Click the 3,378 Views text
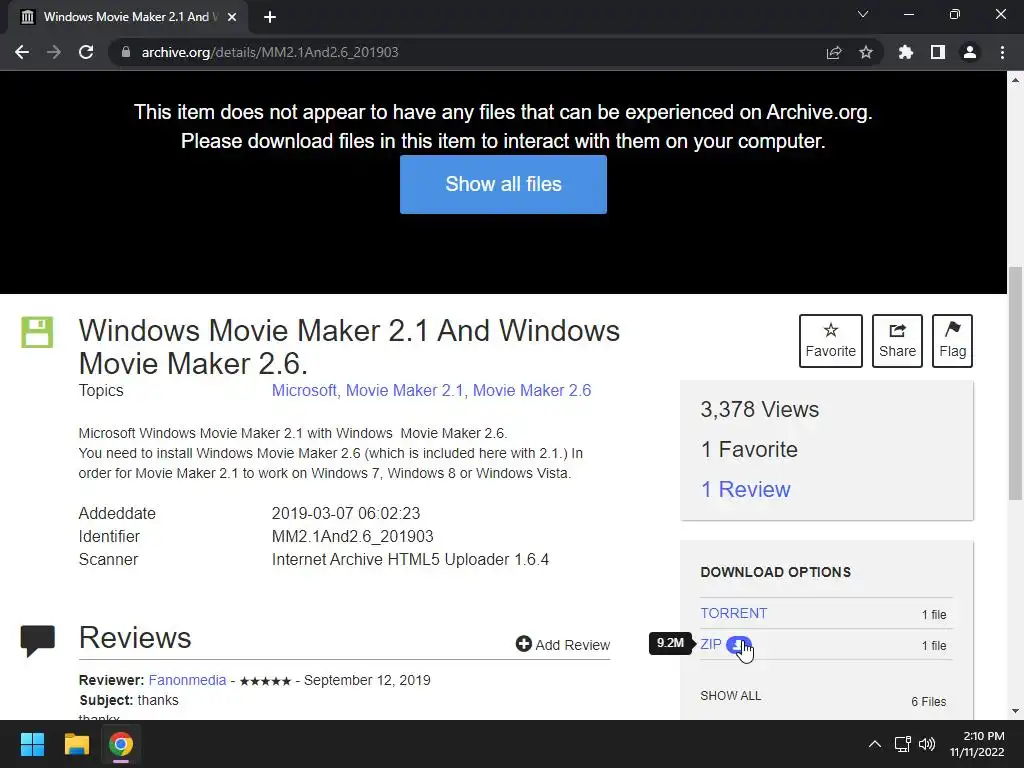 [760, 409]
